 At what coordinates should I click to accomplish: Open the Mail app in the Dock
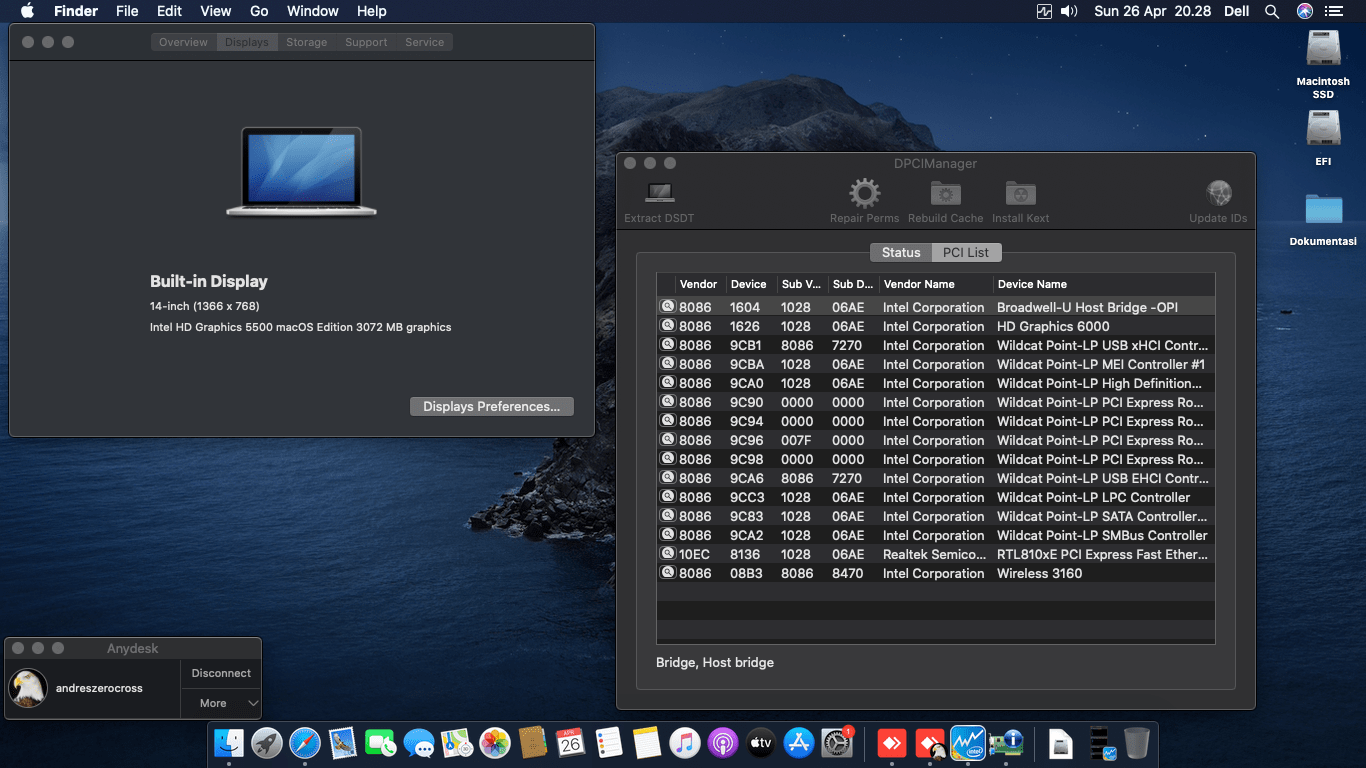tap(343, 743)
